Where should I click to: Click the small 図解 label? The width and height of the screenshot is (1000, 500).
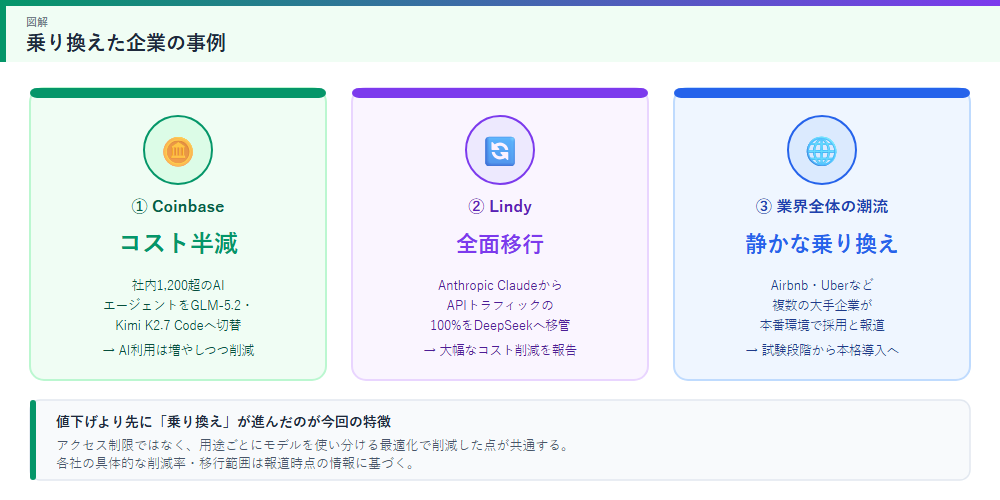click(36, 22)
